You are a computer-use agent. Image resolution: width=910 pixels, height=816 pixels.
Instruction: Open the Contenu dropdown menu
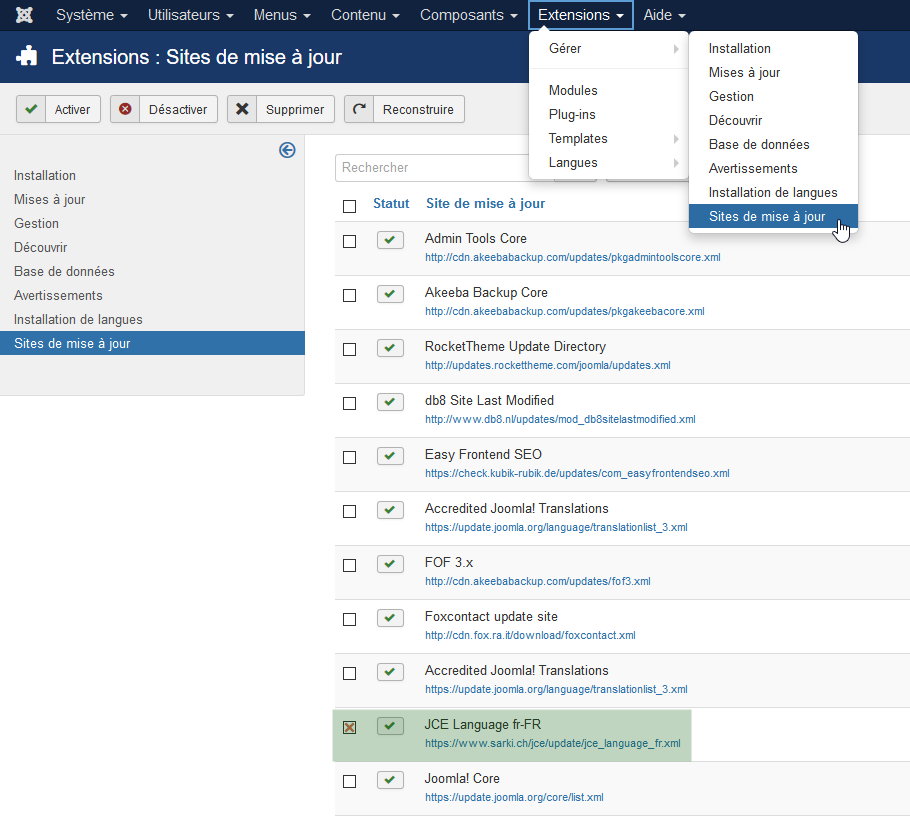(365, 15)
